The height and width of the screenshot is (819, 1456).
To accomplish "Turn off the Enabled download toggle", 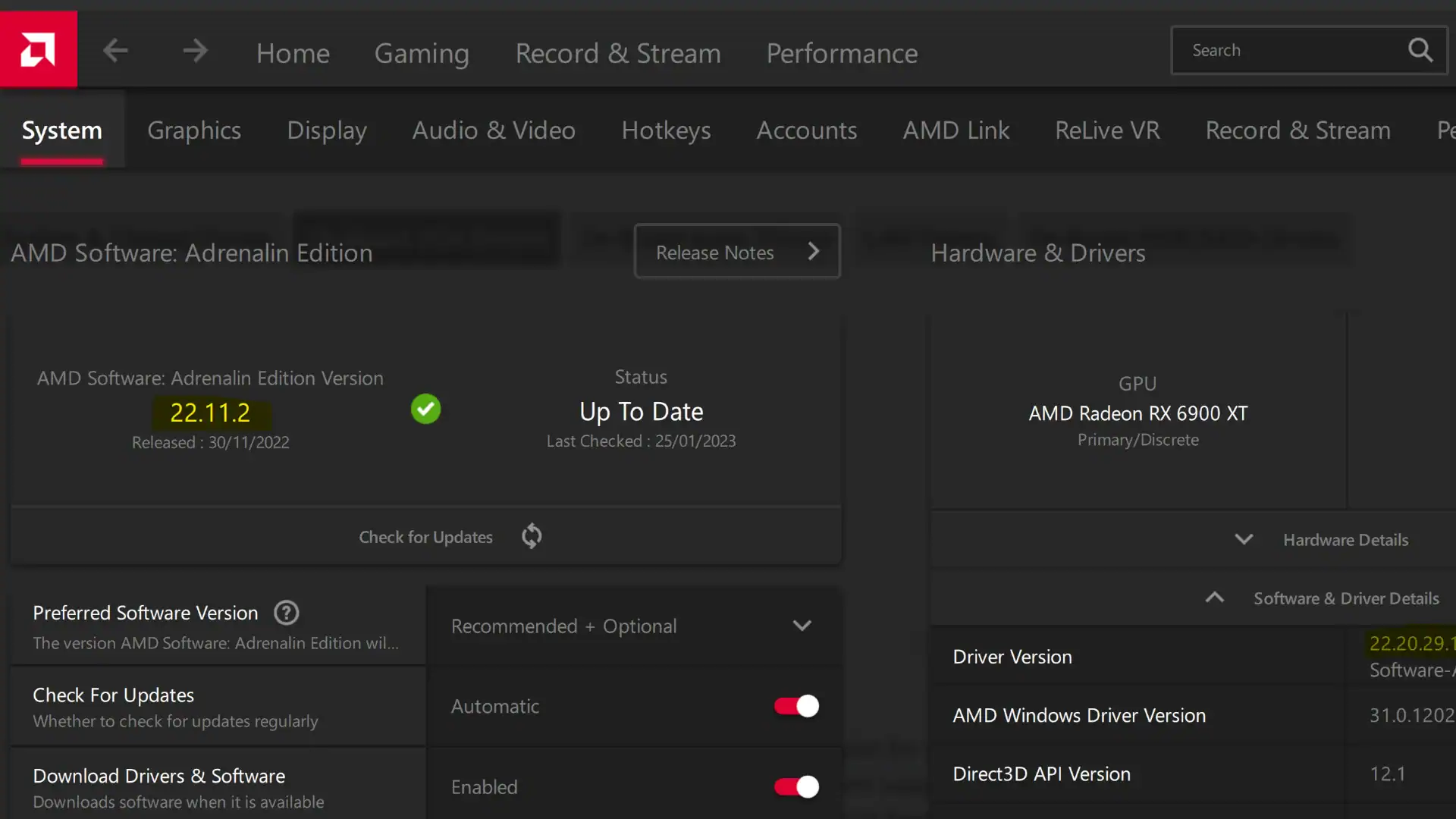I will pyautogui.click(x=795, y=787).
